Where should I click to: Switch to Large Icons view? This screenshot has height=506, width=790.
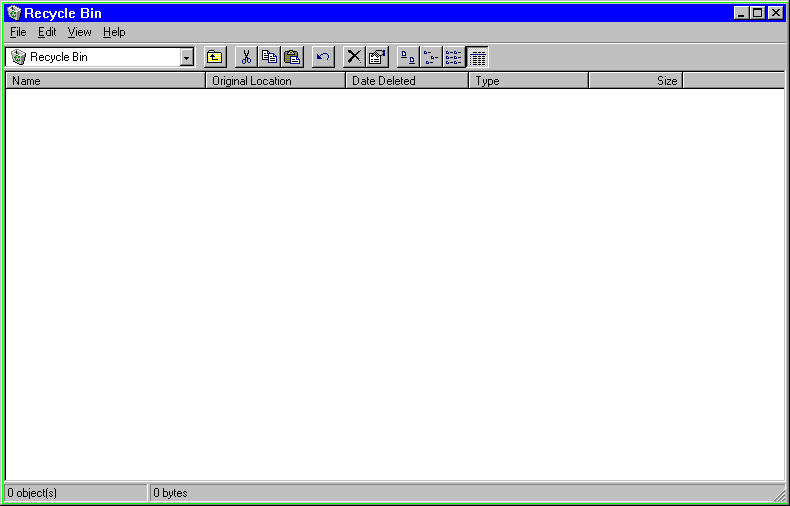click(x=408, y=57)
